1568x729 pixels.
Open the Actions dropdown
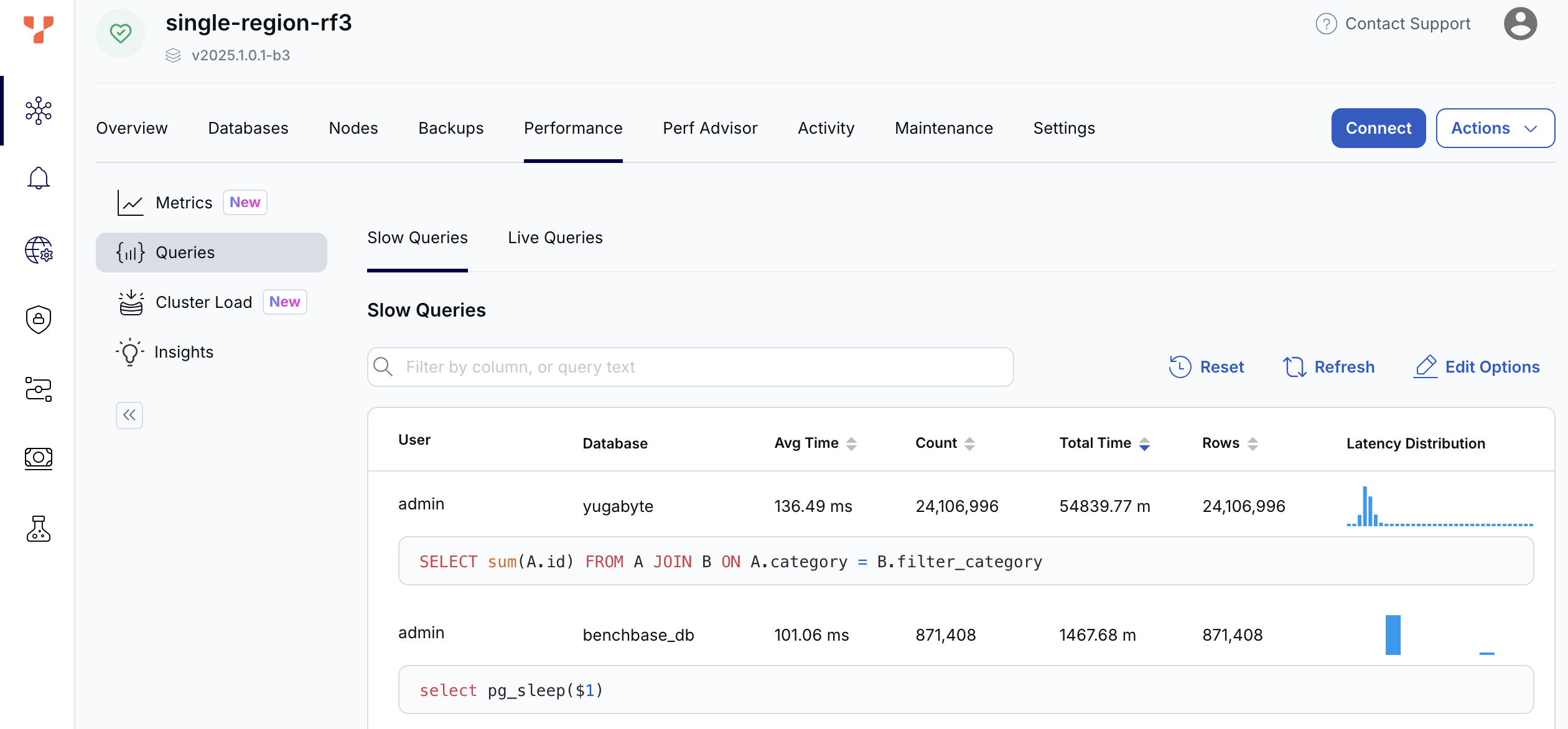tap(1495, 128)
